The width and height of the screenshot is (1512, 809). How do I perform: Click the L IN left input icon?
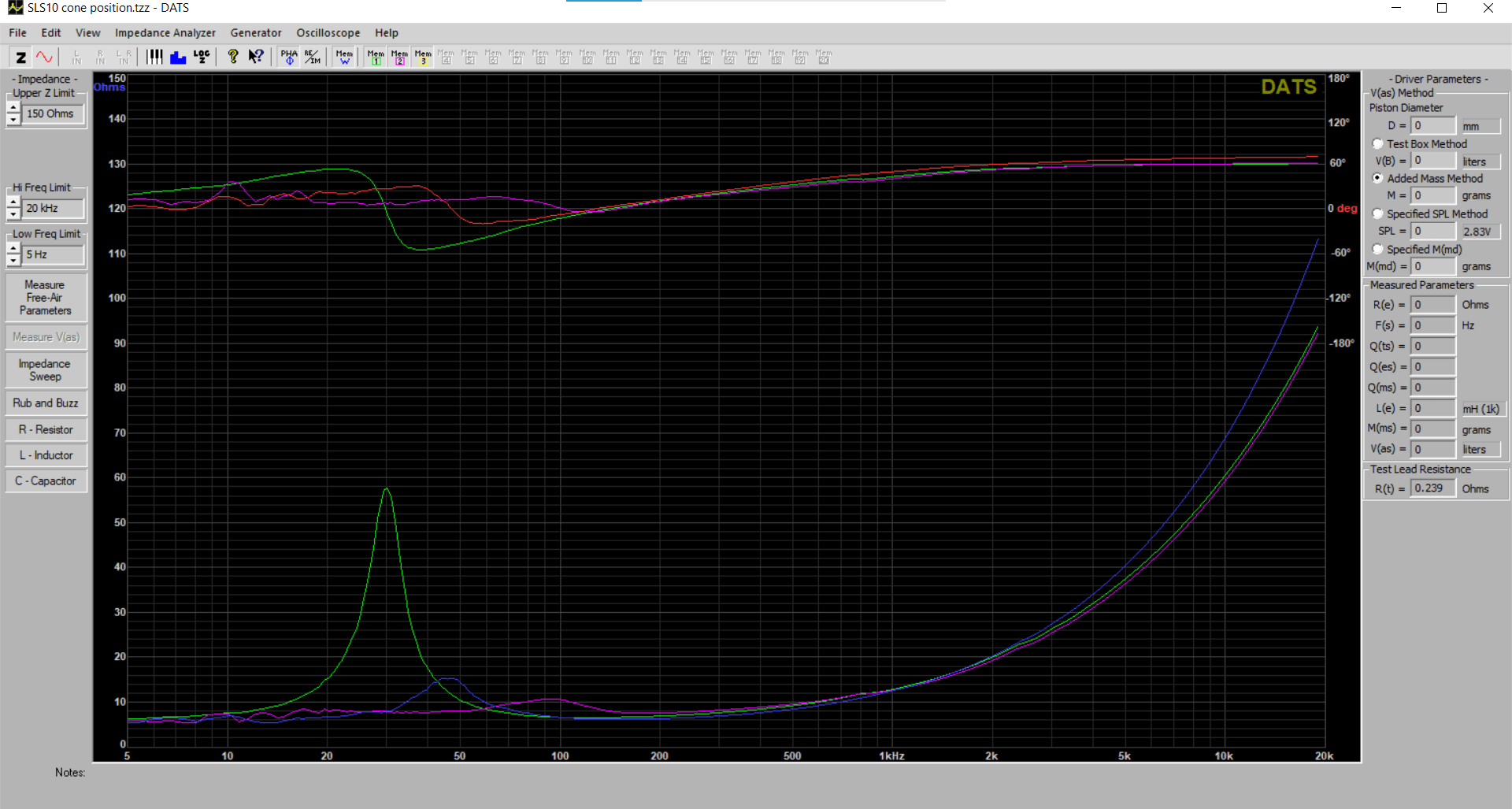(76, 57)
